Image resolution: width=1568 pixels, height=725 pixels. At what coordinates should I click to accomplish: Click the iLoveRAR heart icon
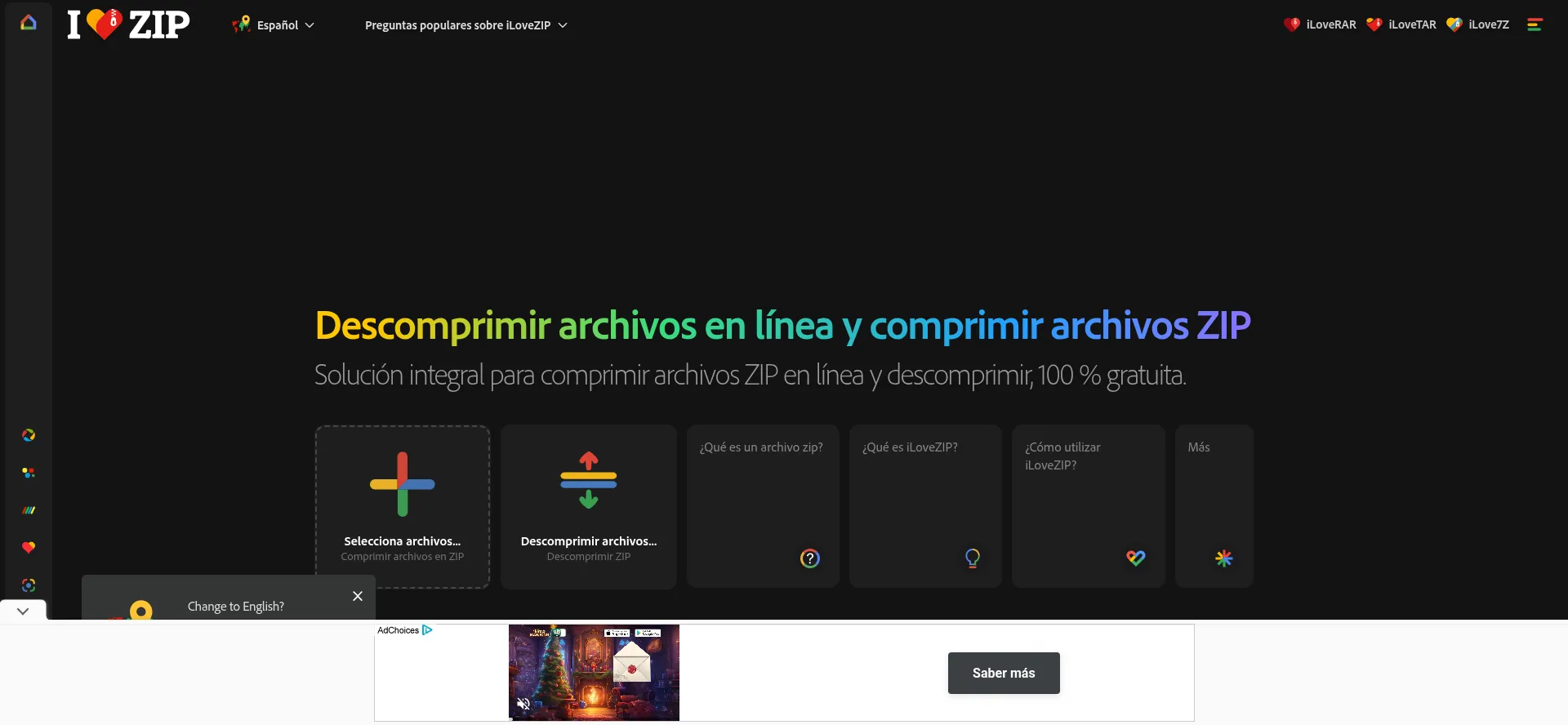coord(1292,24)
